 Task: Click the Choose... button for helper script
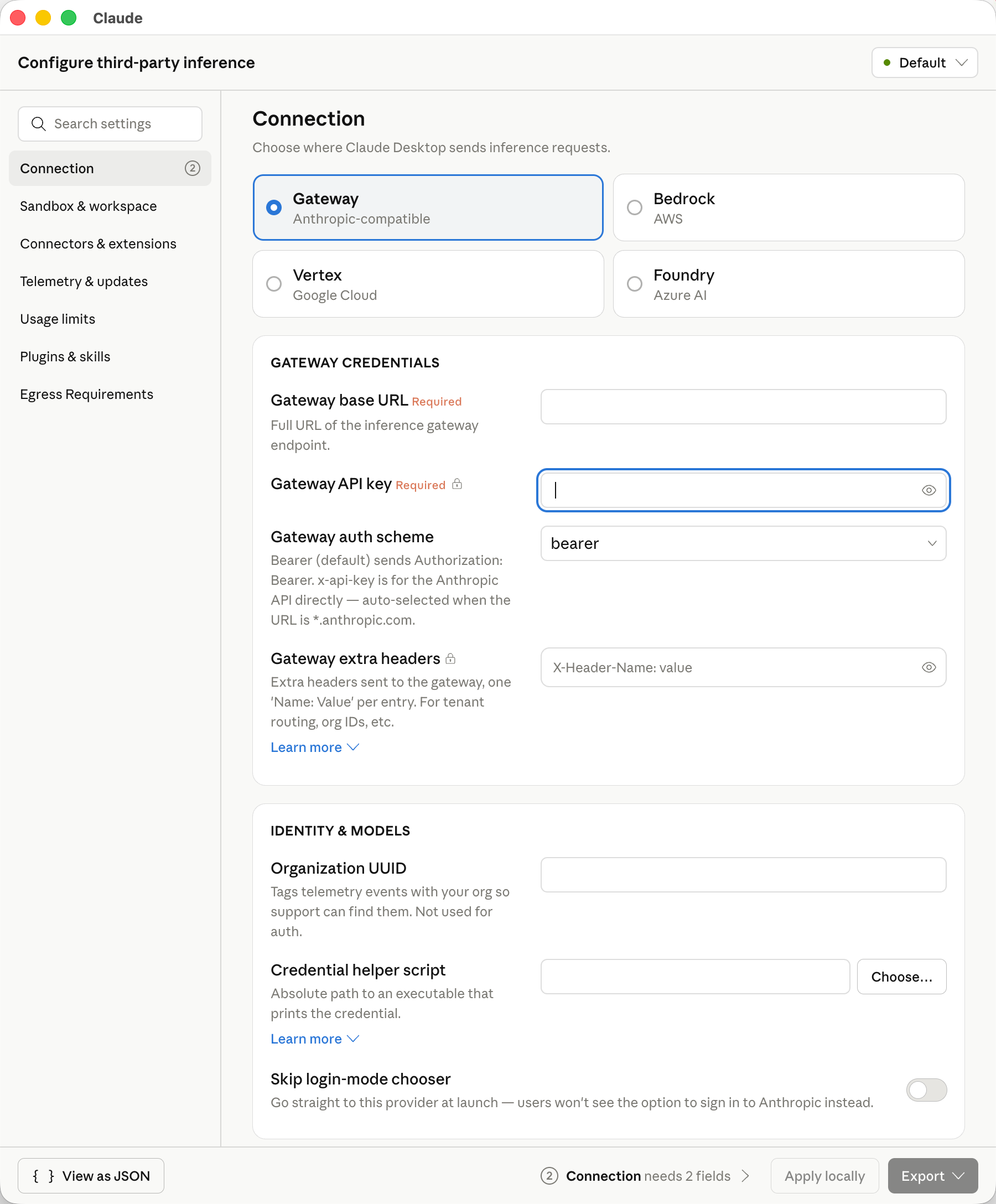click(901, 977)
